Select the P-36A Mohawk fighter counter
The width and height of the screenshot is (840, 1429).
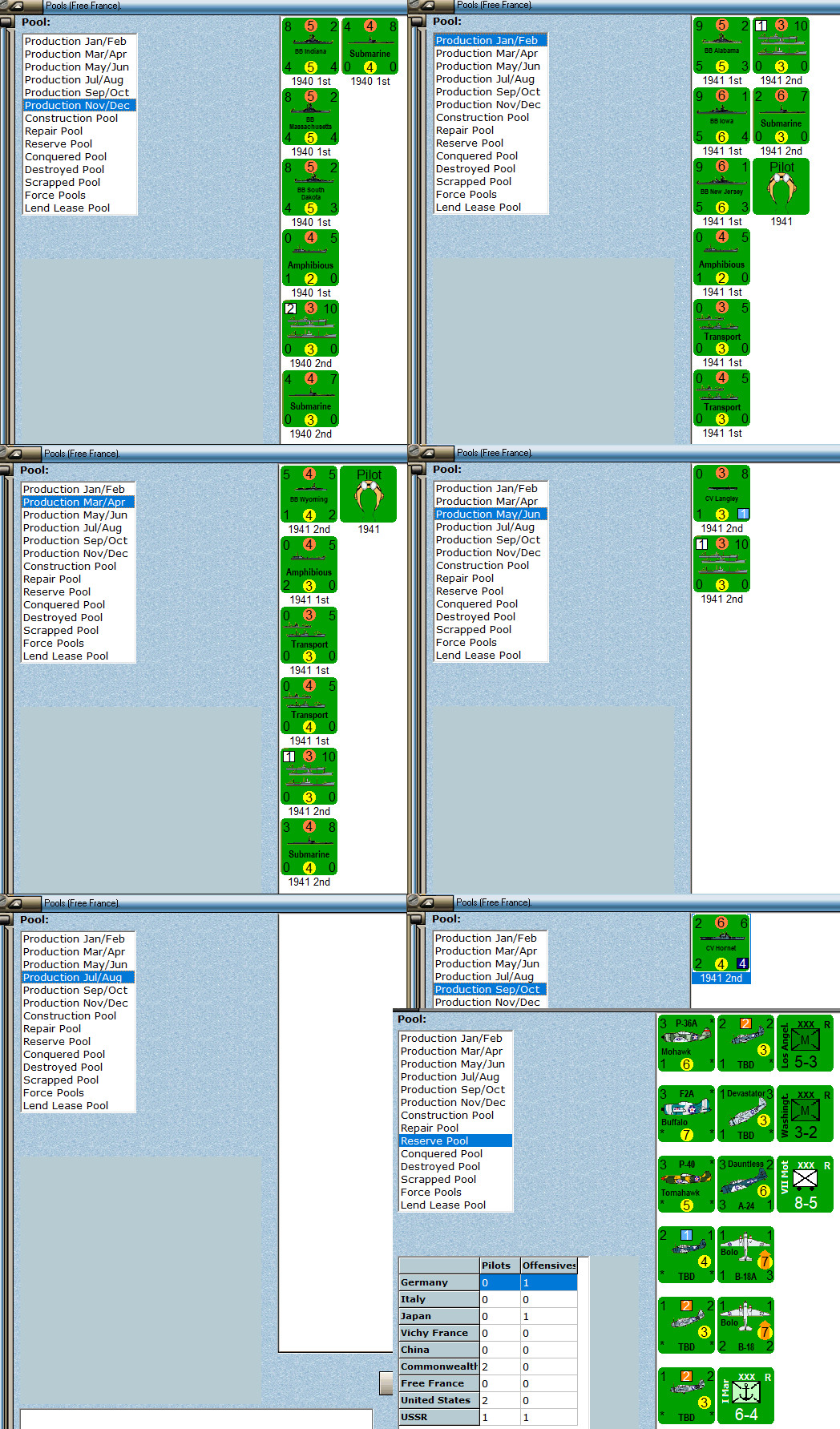point(687,1043)
